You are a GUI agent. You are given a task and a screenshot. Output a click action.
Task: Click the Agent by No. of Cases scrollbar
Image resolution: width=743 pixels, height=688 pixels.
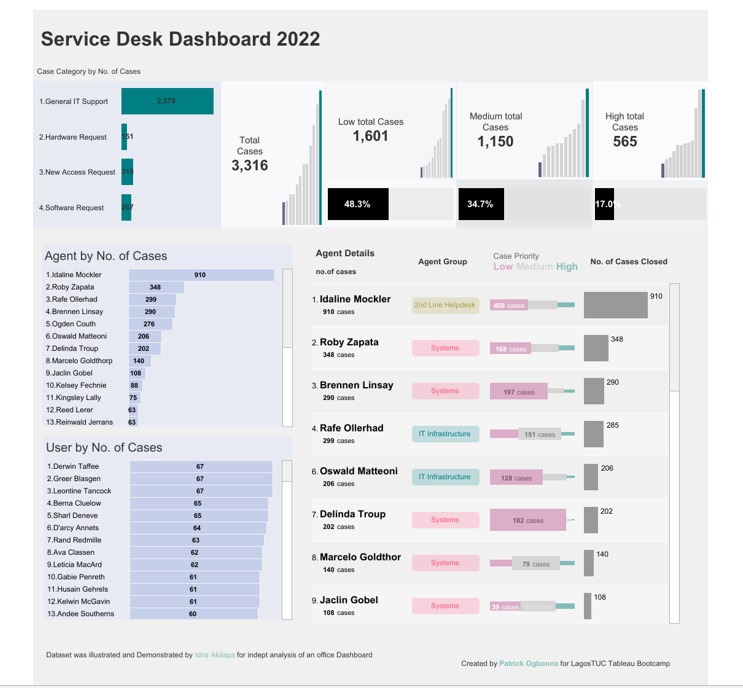click(x=287, y=348)
